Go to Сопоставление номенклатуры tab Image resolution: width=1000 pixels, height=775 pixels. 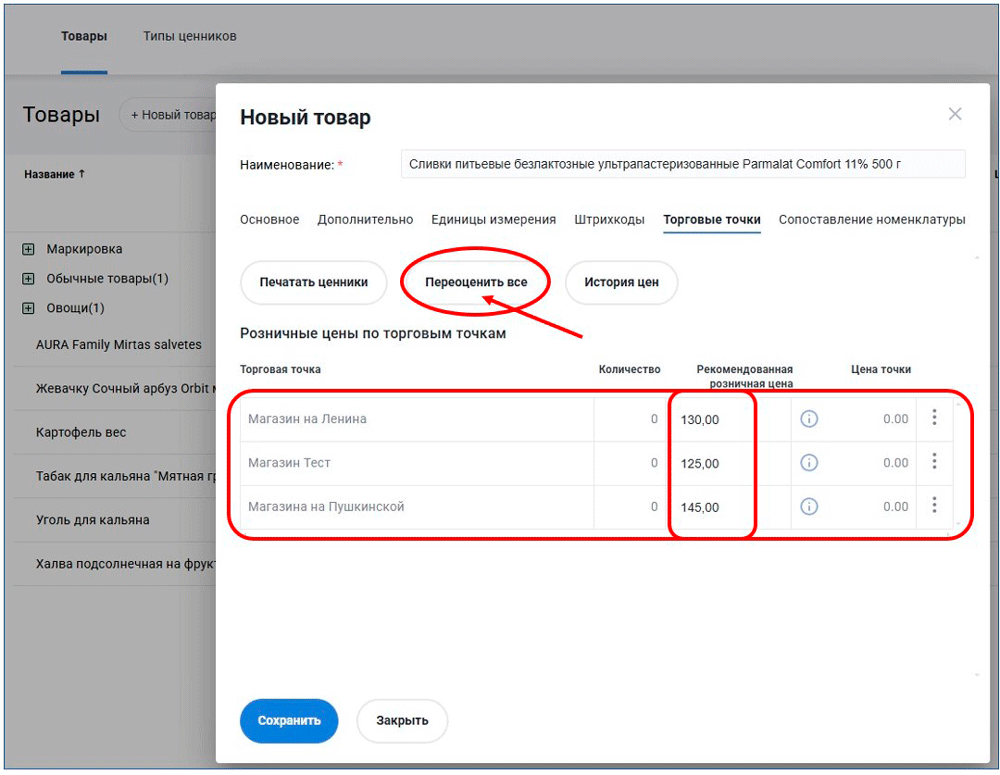(x=871, y=220)
